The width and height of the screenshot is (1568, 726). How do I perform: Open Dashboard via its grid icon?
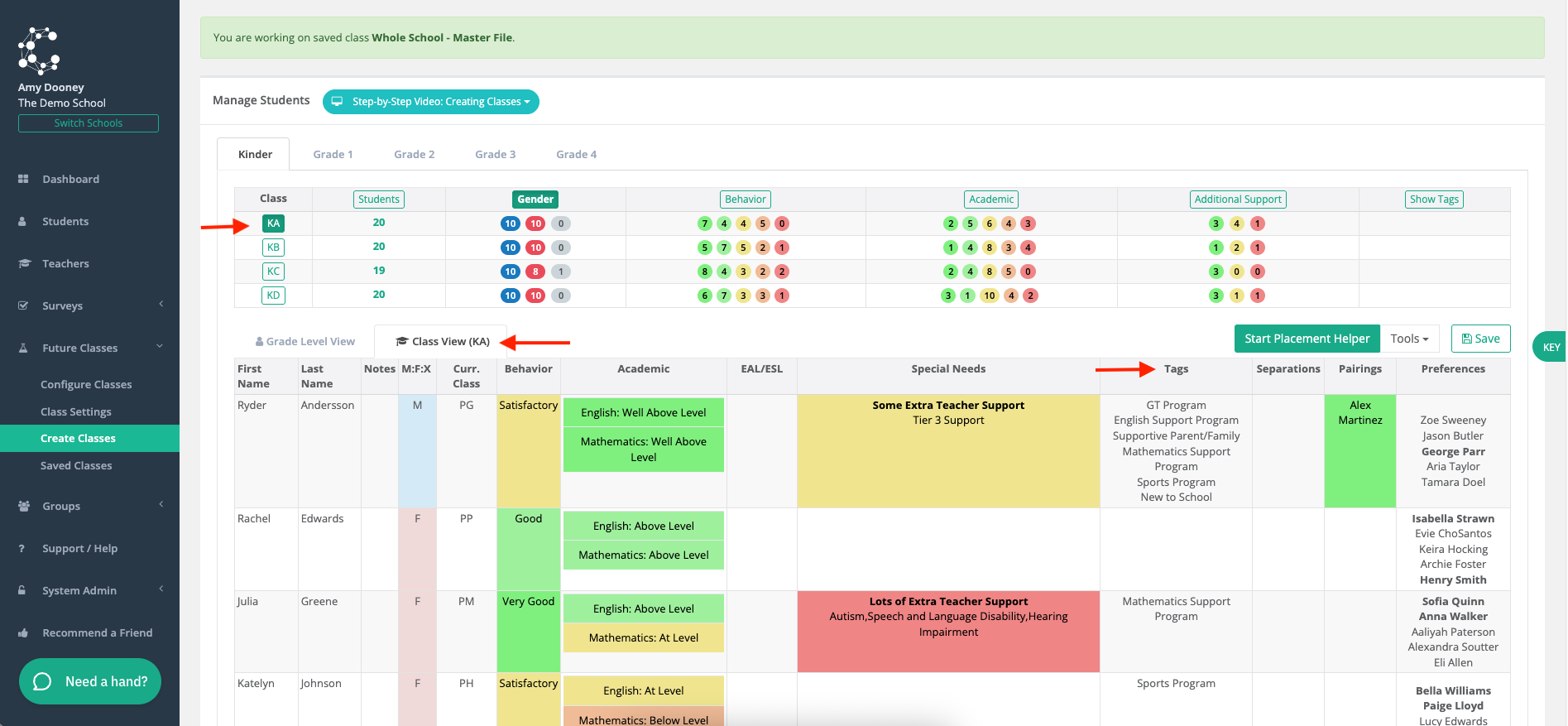23,179
